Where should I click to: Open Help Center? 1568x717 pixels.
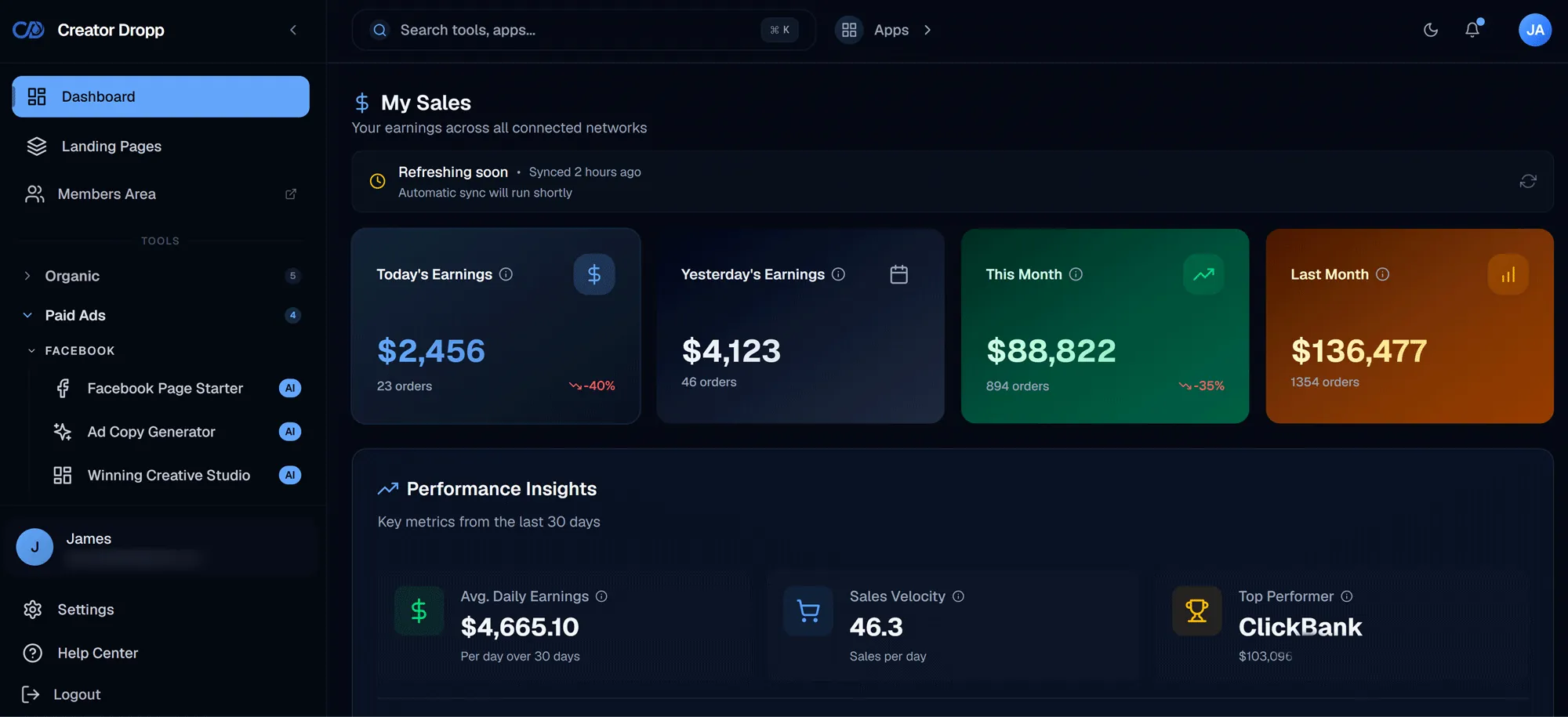(161, 653)
